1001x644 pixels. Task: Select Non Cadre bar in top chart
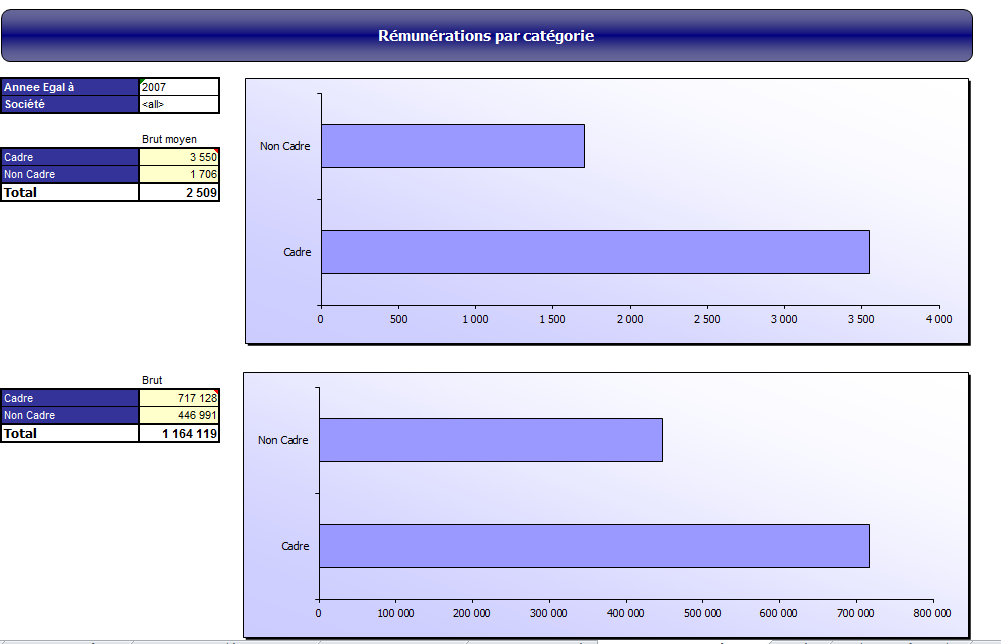(452, 146)
